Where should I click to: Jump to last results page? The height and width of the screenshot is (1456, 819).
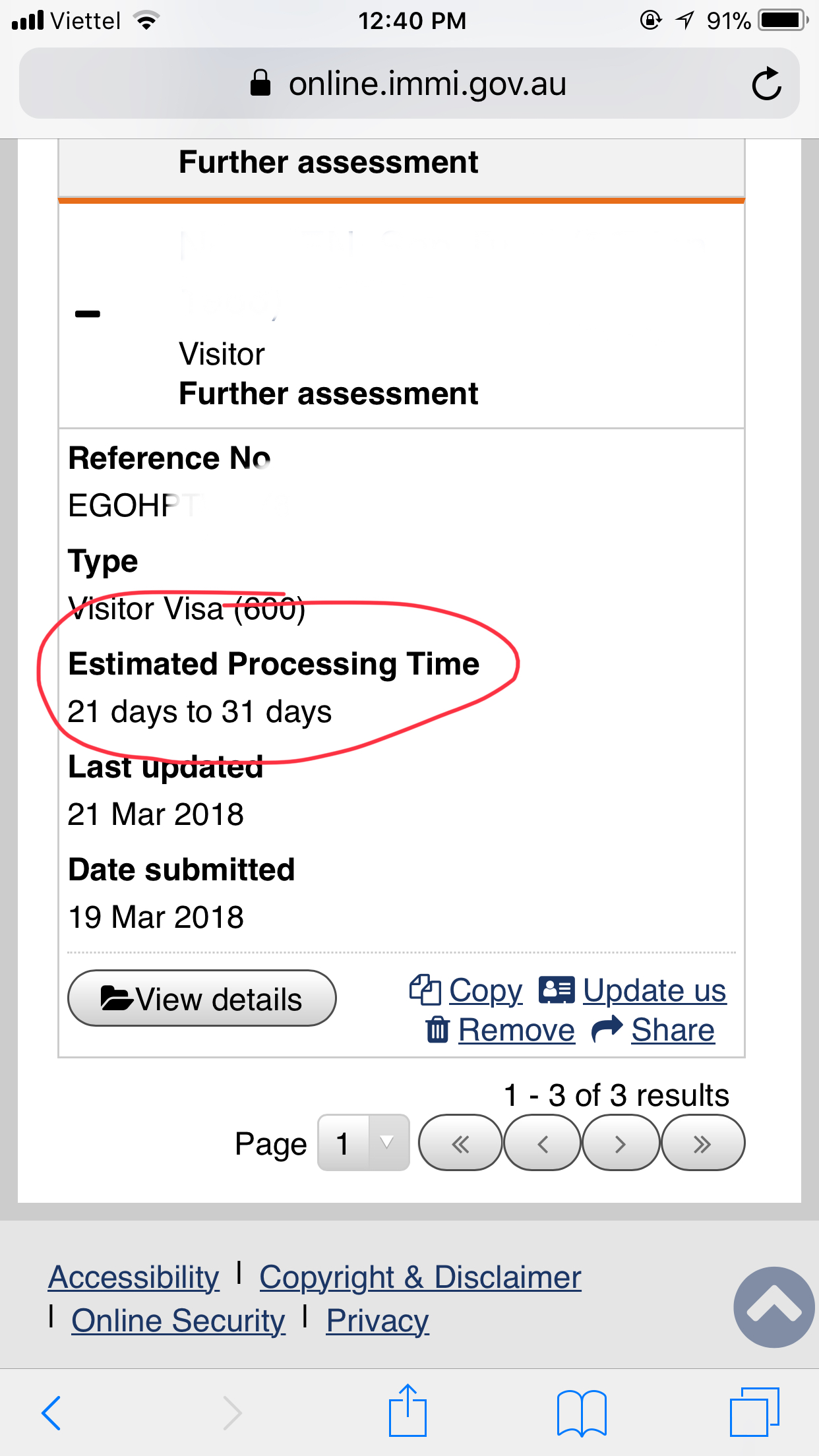point(703,1143)
